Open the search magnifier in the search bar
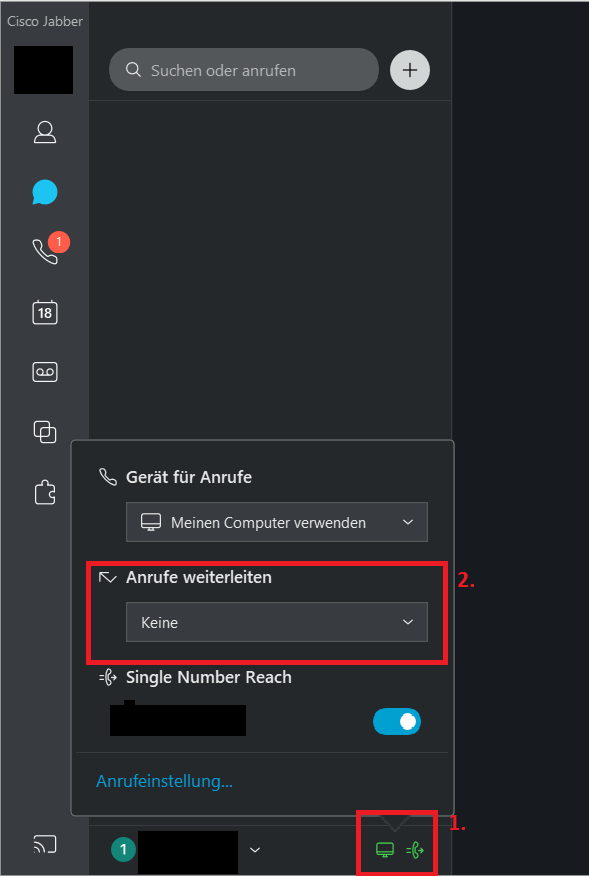 click(131, 70)
